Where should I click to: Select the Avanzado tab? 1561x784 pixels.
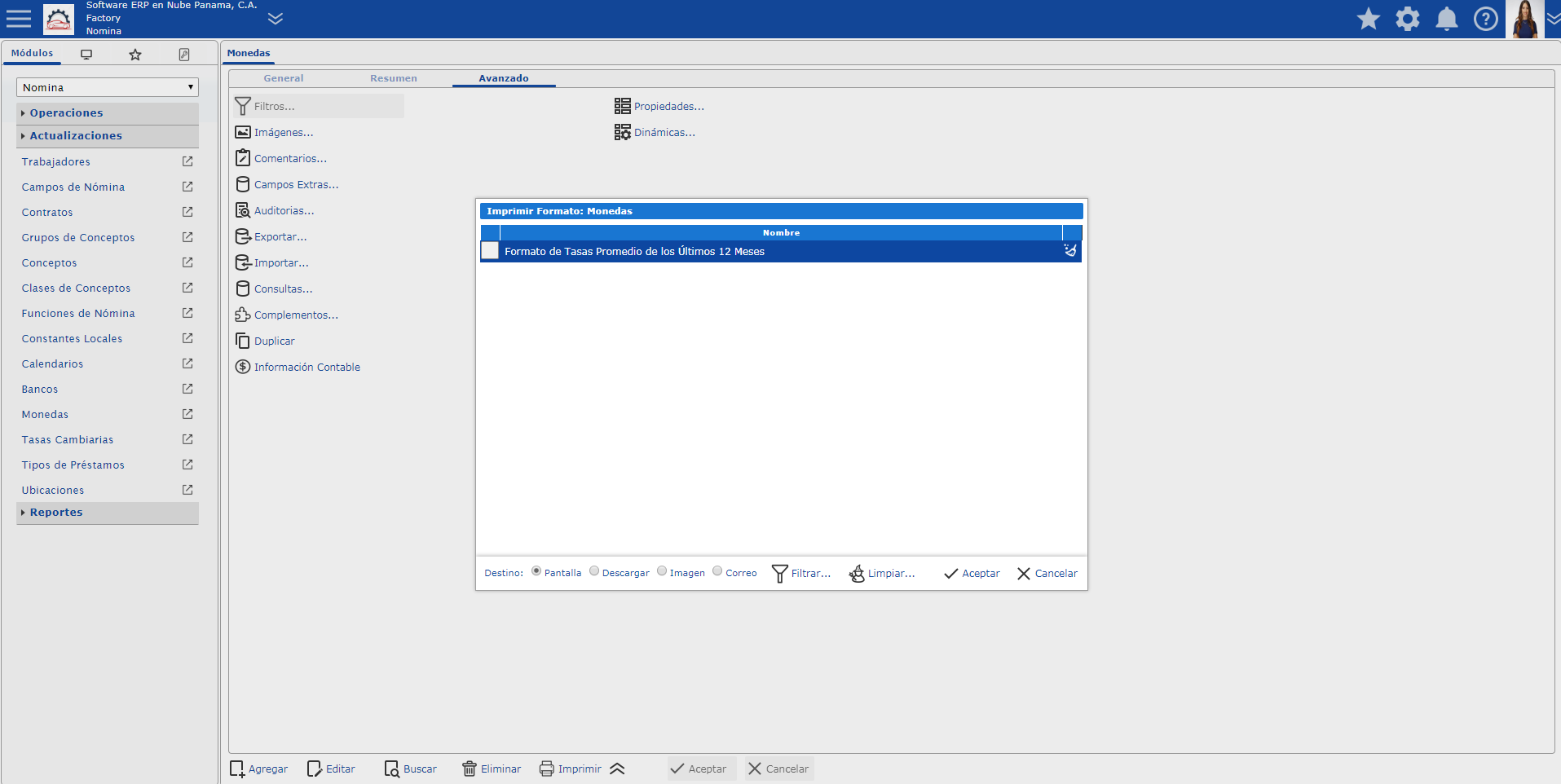tap(504, 78)
